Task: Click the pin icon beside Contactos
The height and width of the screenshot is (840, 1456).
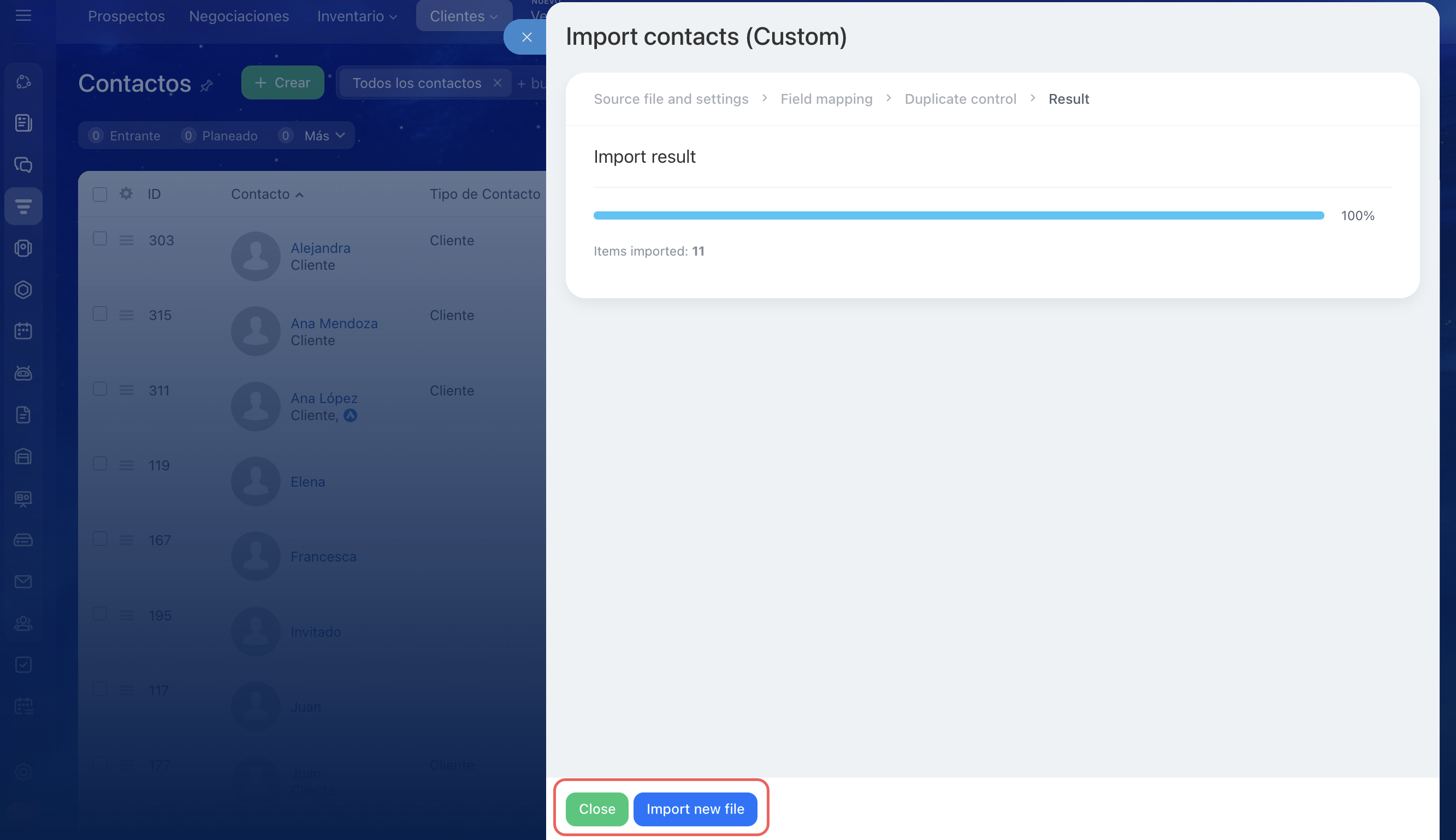Action: pyautogui.click(x=206, y=86)
